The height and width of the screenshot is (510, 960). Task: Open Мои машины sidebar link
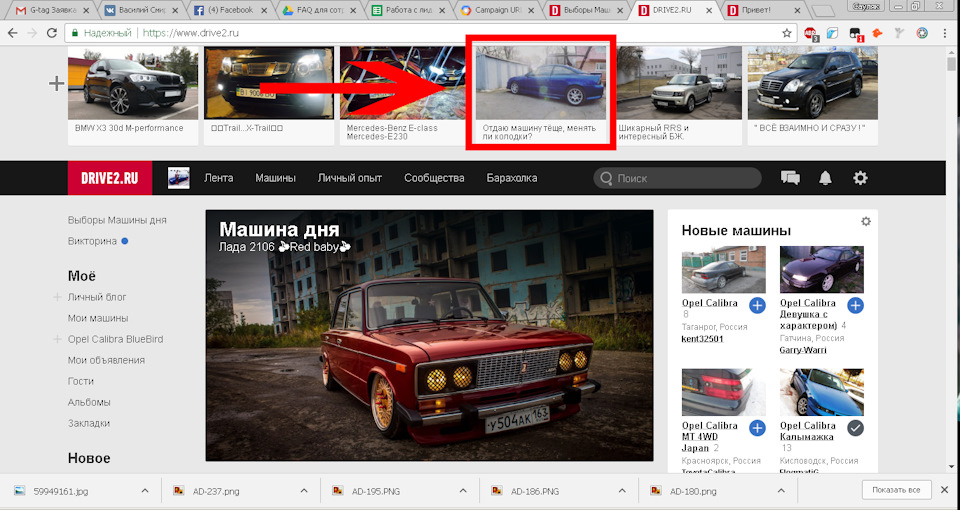(98, 318)
